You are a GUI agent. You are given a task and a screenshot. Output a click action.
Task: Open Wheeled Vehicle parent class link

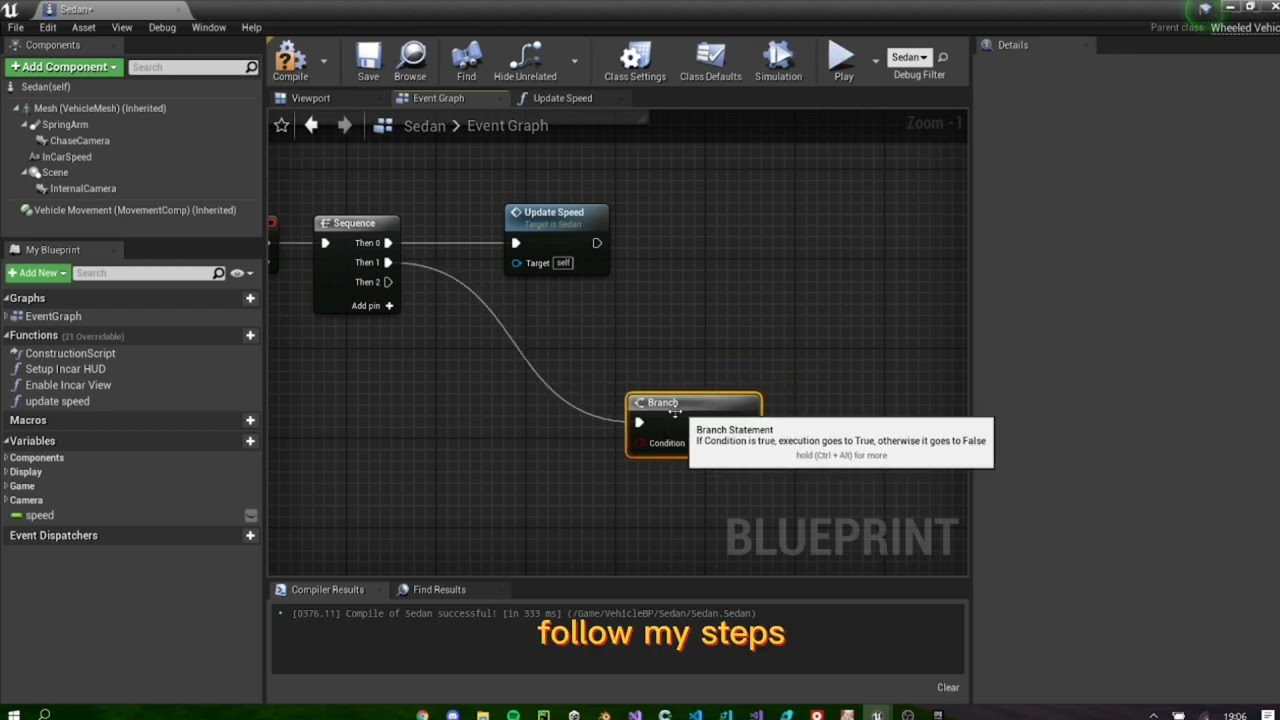tap(1245, 28)
